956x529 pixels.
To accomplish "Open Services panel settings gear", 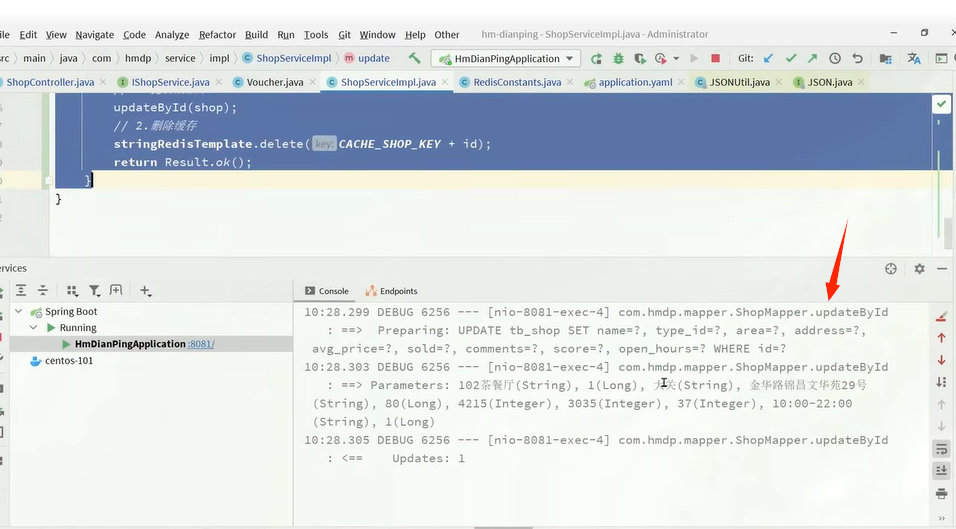I will [x=919, y=269].
